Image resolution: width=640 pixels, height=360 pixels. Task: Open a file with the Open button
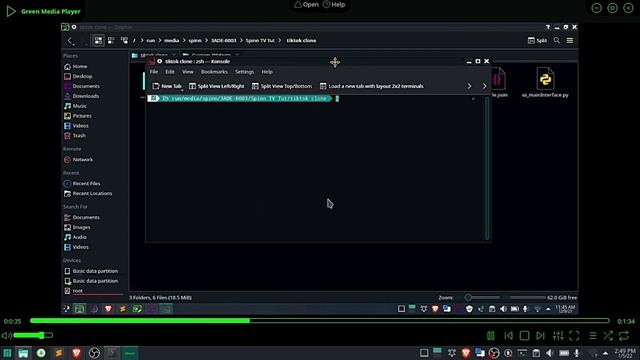[x=307, y=4]
